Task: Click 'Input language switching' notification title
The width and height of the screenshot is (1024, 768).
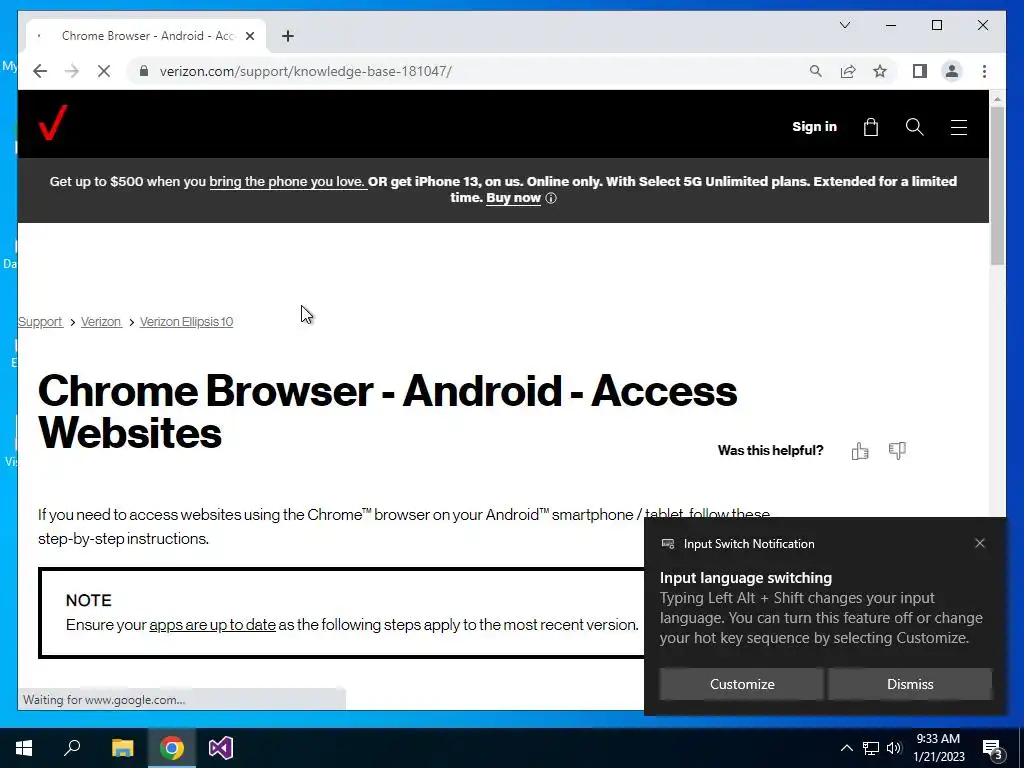Action: (x=746, y=578)
